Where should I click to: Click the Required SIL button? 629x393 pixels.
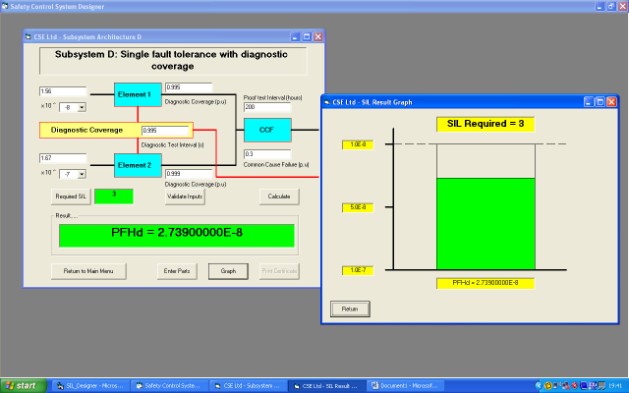(71, 196)
